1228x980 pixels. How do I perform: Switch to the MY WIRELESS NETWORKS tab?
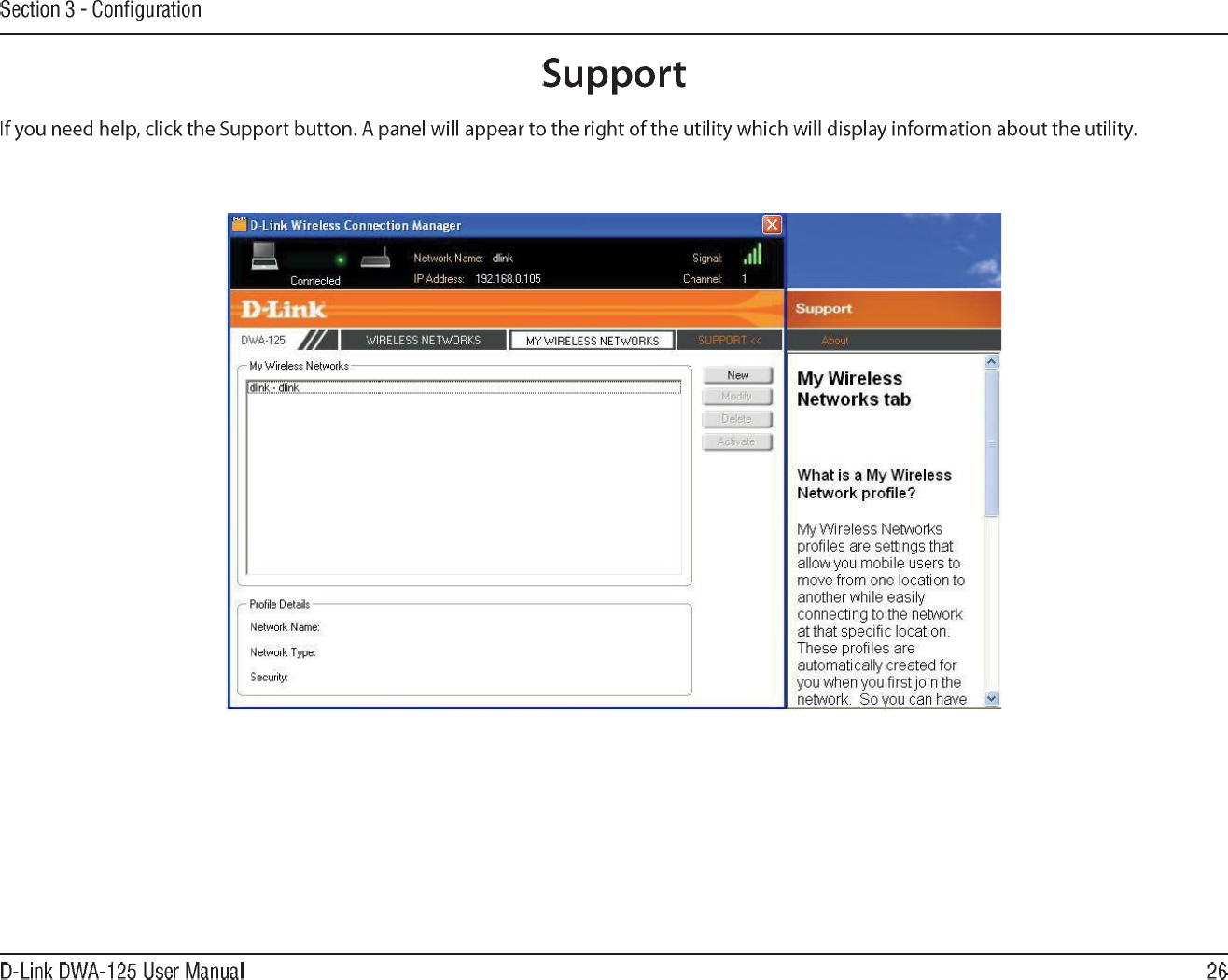click(x=593, y=341)
